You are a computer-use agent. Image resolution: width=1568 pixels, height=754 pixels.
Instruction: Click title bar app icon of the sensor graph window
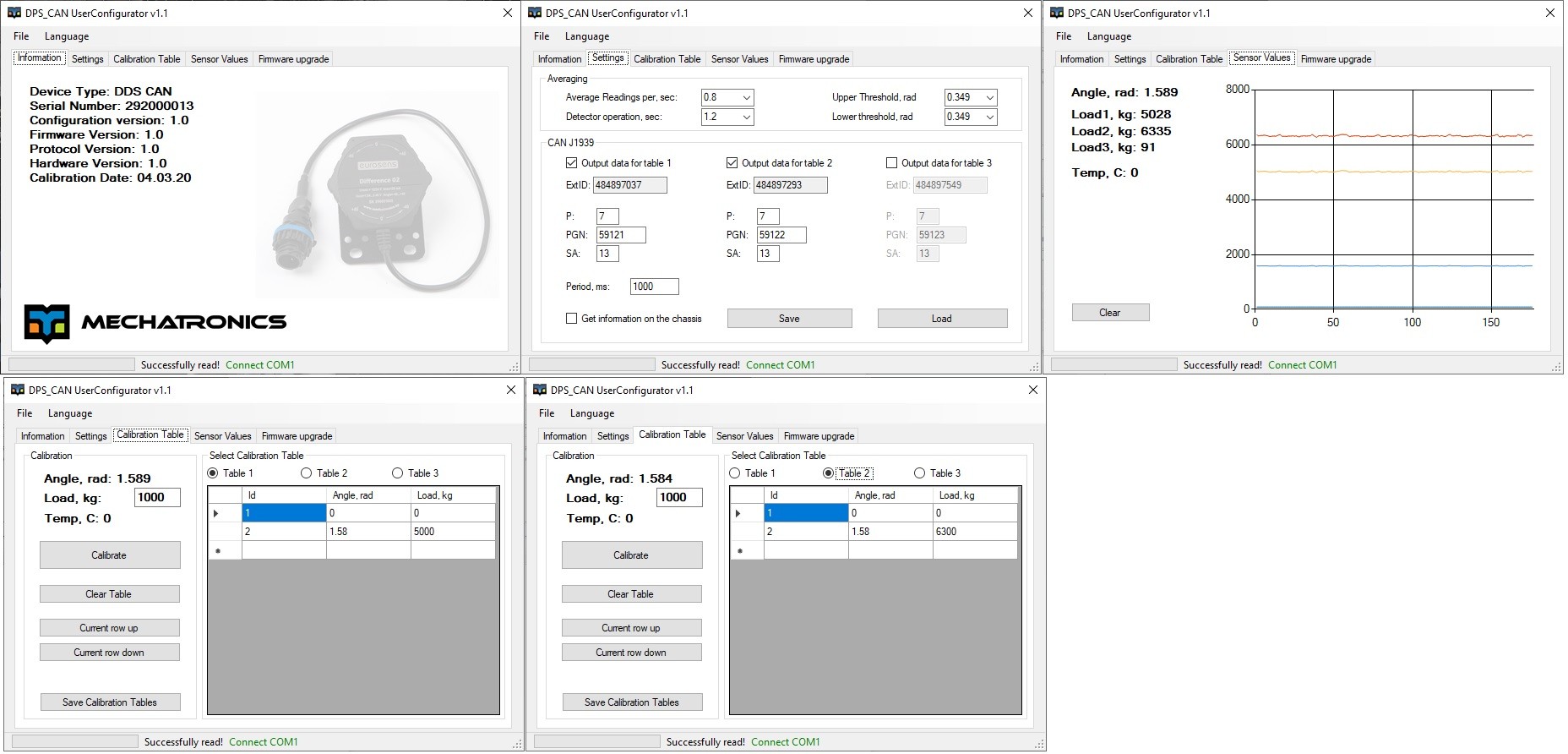coord(1057,13)
